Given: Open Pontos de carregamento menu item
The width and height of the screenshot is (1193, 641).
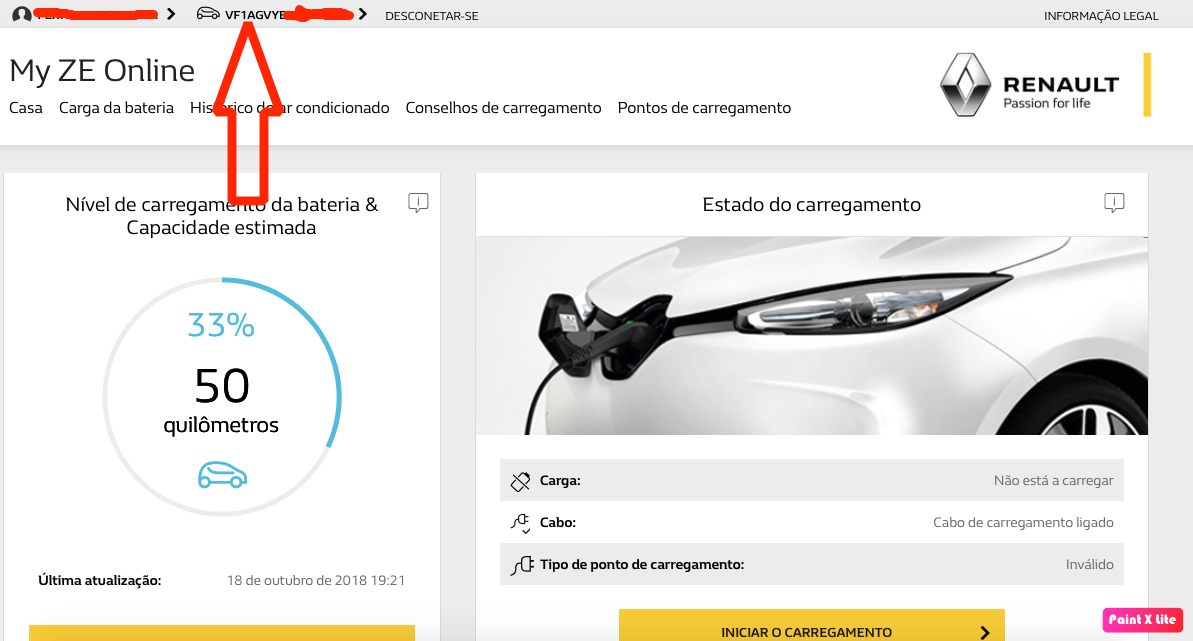Looking at the screenshot, I should [704, 108].
